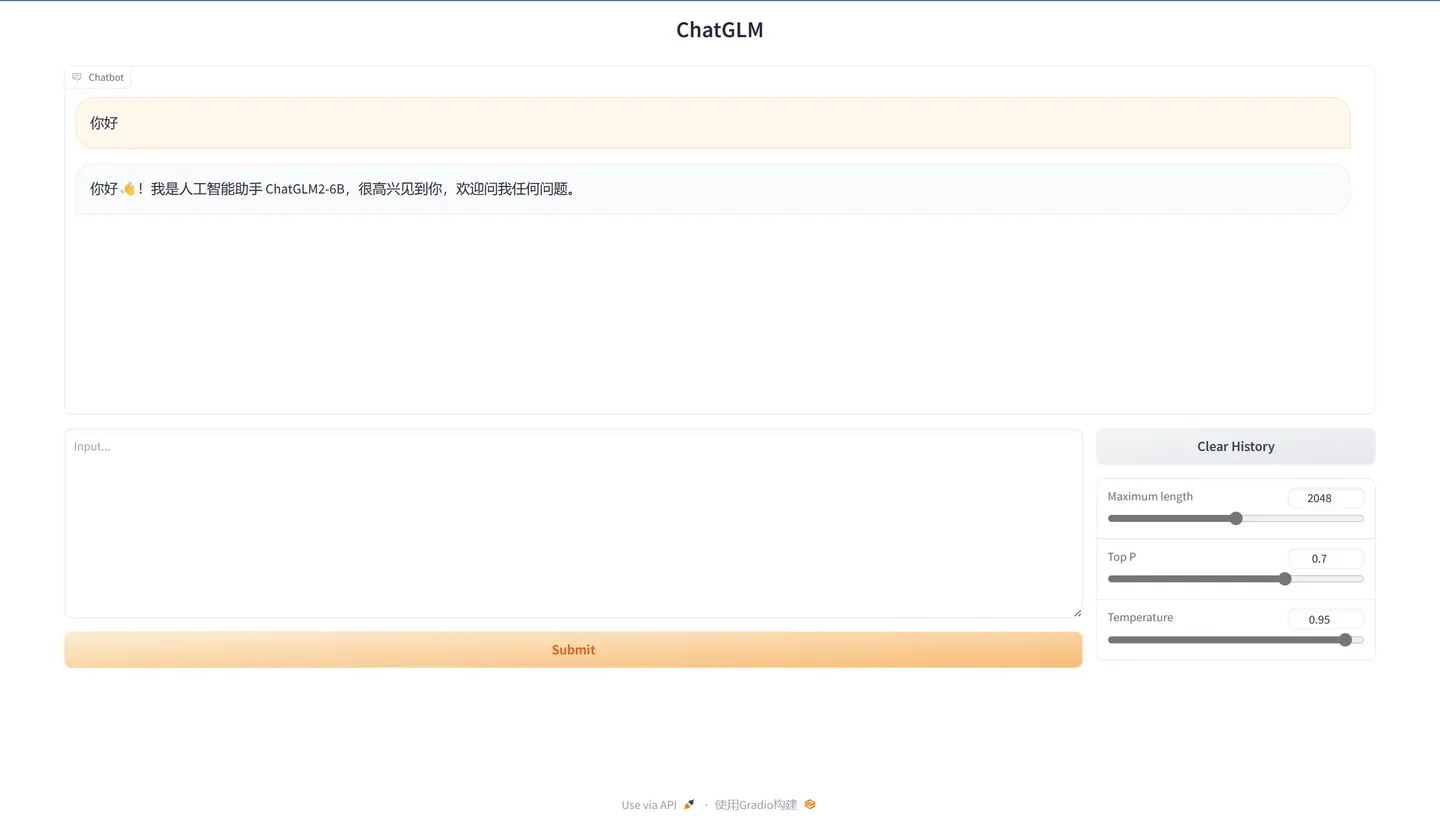The image size is (1440, 827).
Task: Click the rocket icon beside Use via API
Action: pos(689,805)
